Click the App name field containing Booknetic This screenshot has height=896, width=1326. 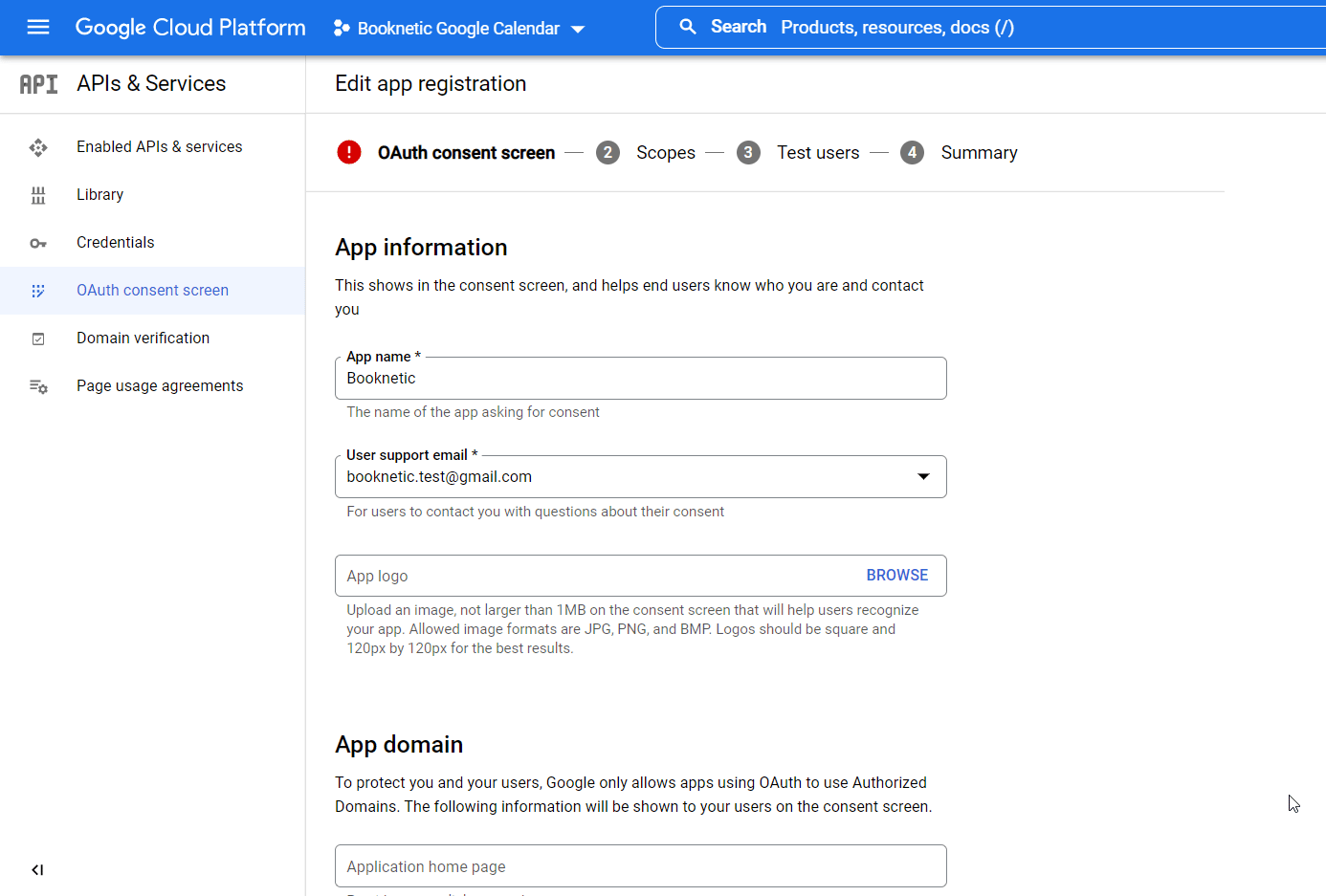[641, 378]
